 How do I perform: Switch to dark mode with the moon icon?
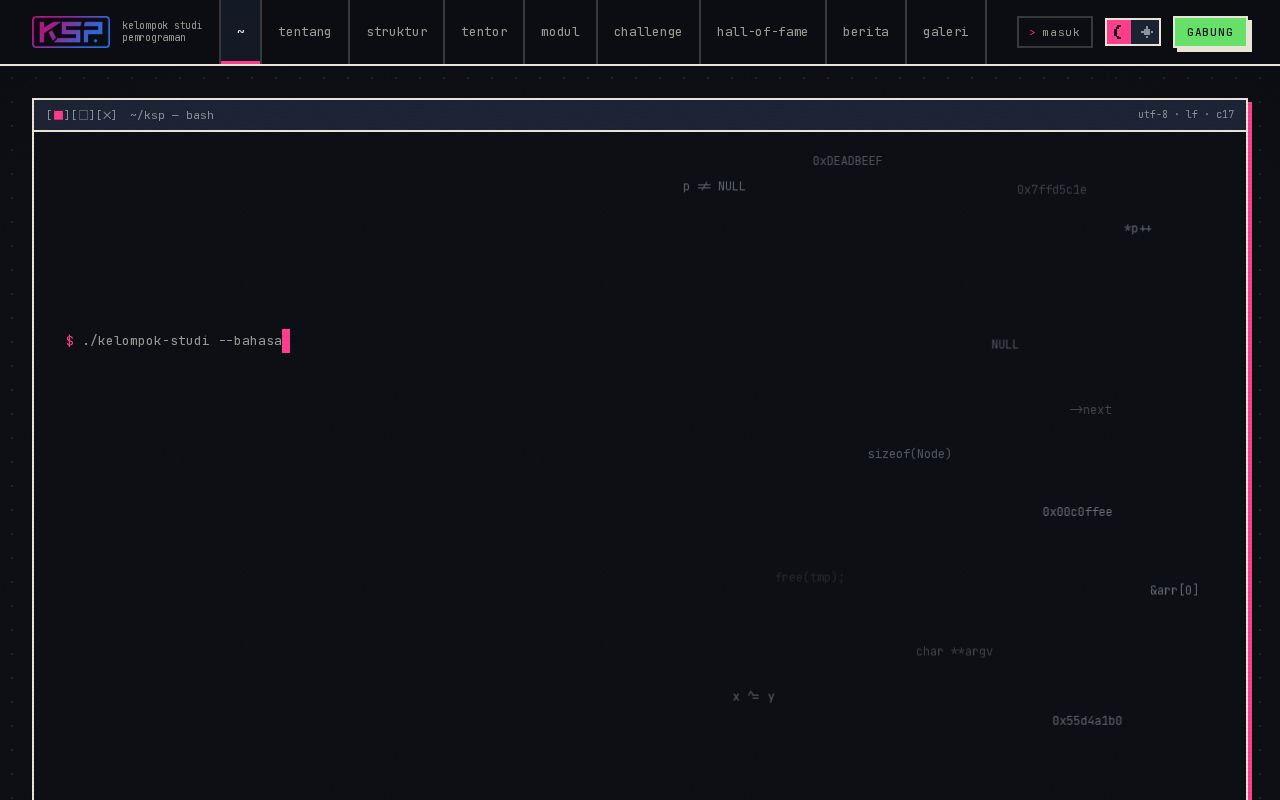1119,32
